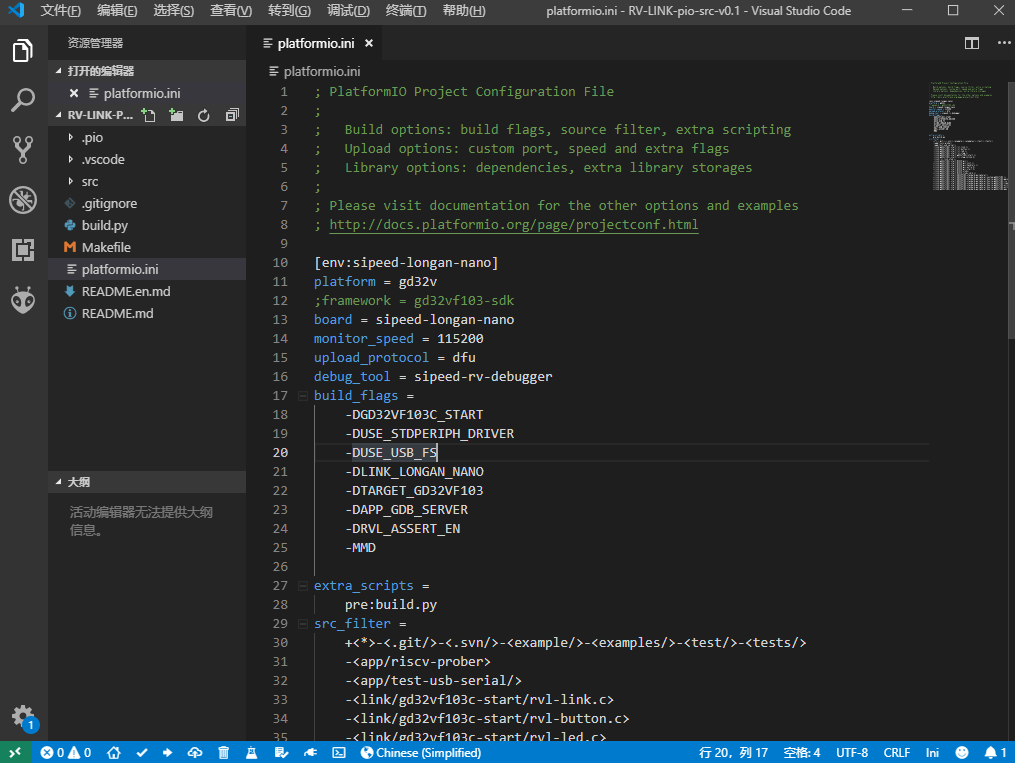1015x763 pixels.
Task: Open the Search view in the activity bar
Action: pos(22,100)
